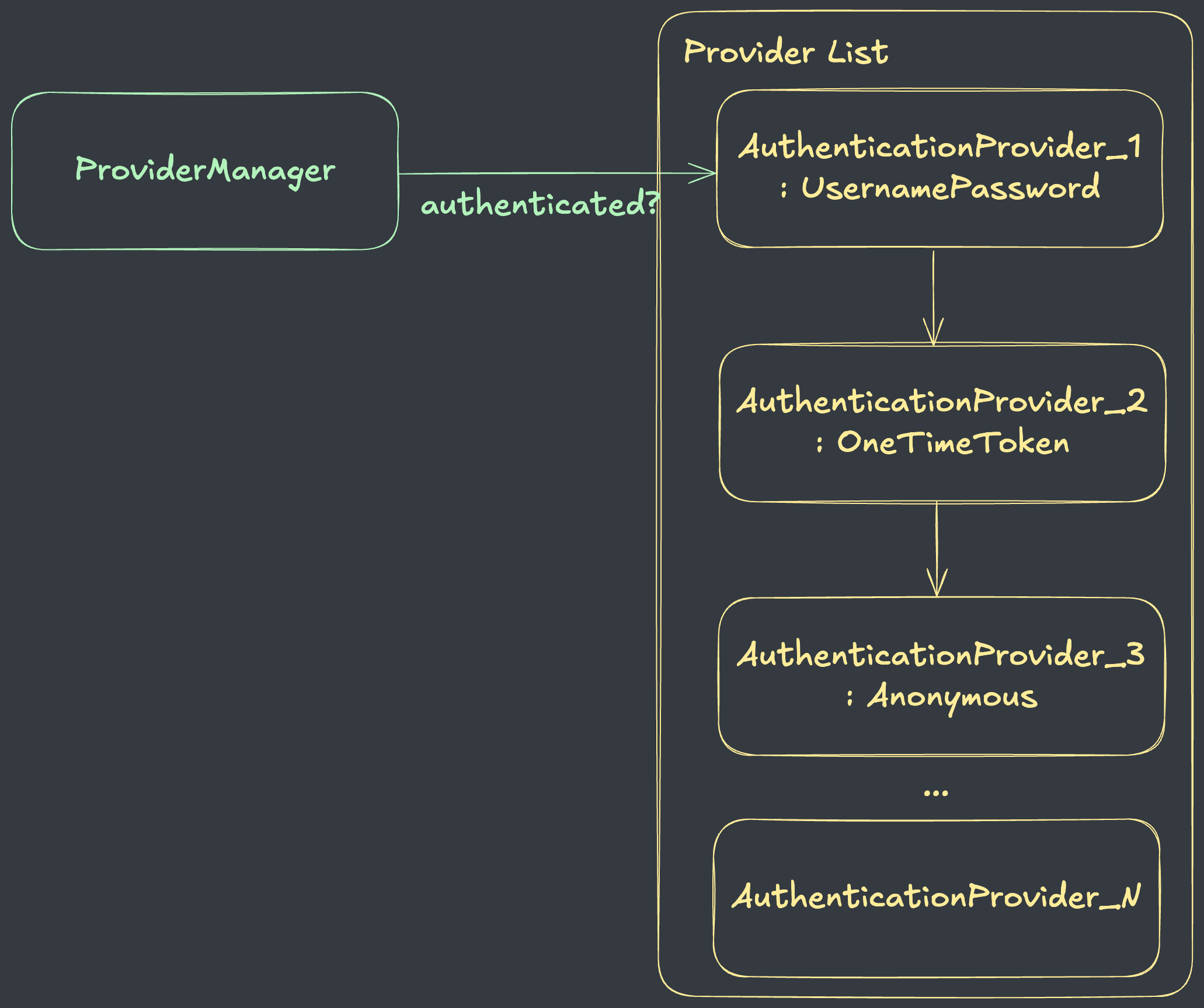Click the "Provider List" heading

pos(786,52)
